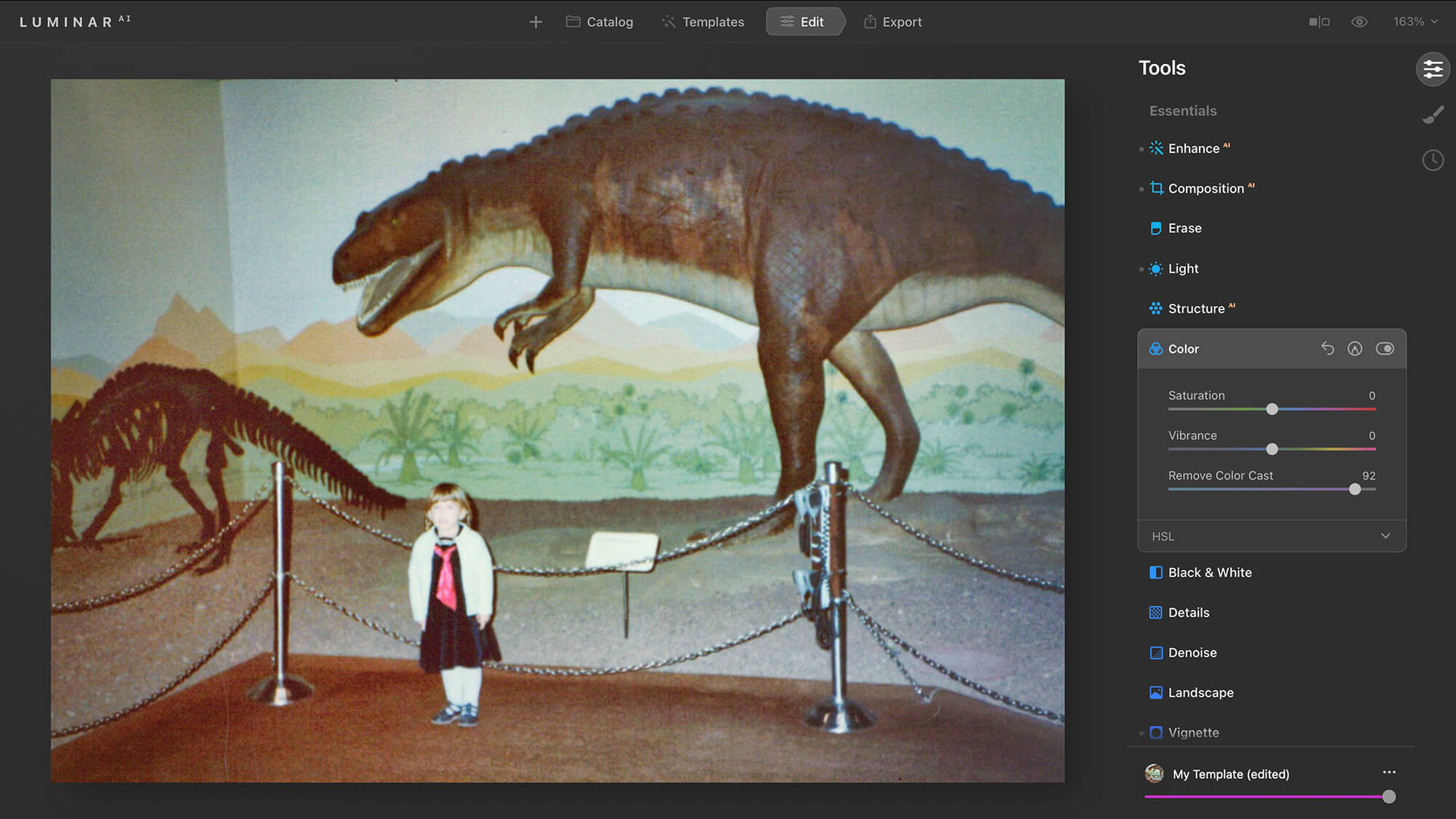Click the My Template thumbnail
Screen dimensions: 1456x819
pos(1154,773)
